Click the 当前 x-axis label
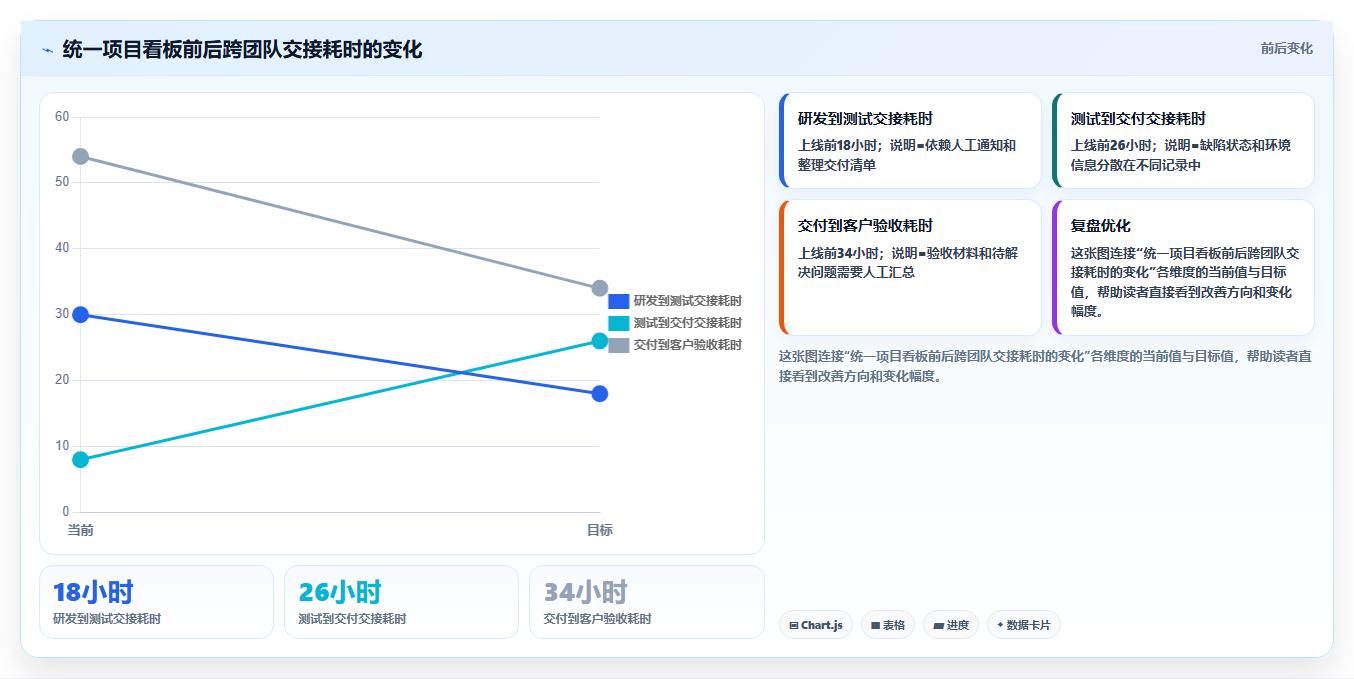 [81, 530]
